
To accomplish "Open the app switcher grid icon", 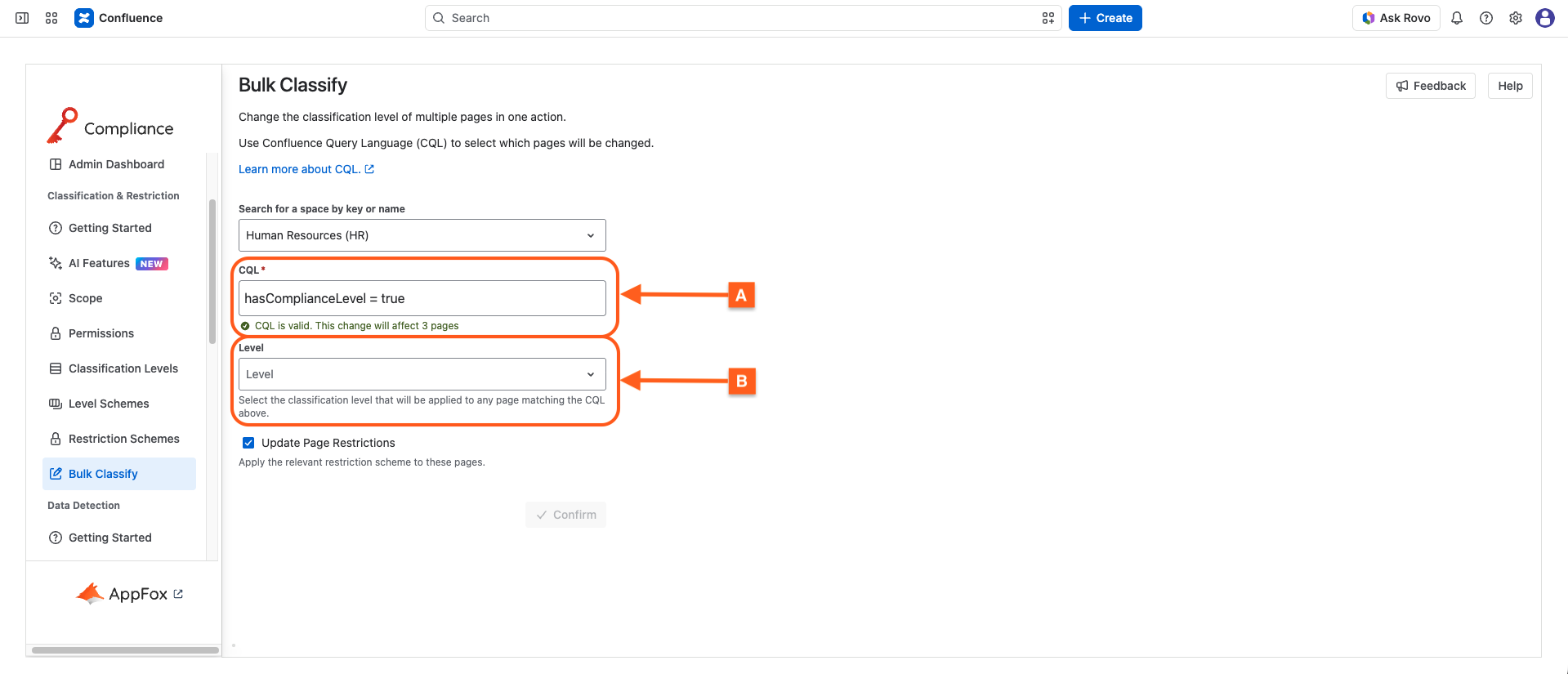I will coord(51,18).
